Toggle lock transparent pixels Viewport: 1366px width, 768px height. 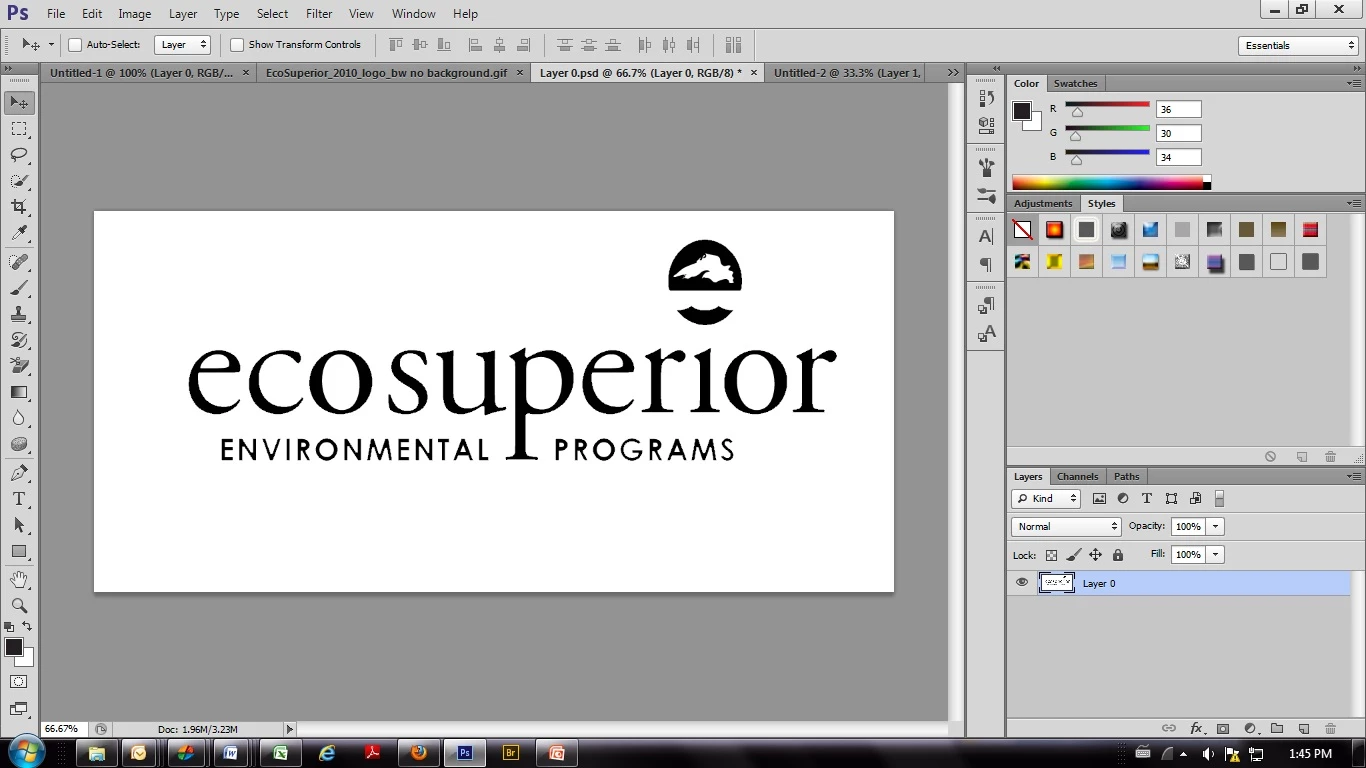click(1051, 555)
